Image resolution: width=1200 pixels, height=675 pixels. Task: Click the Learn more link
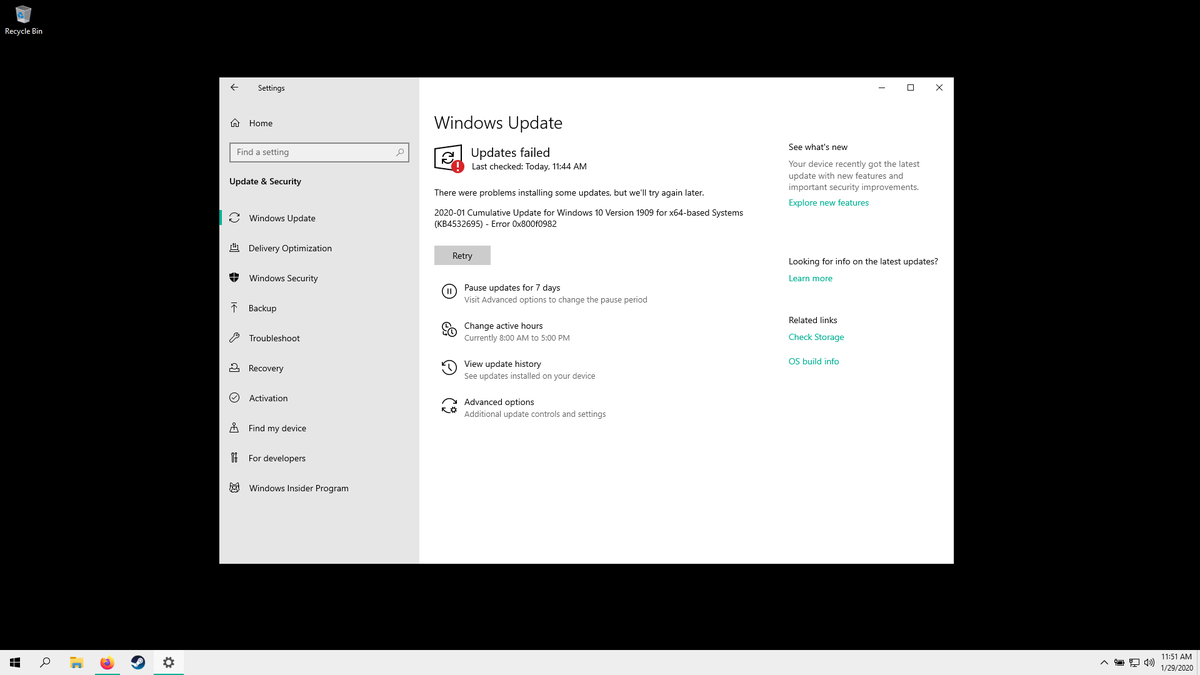(x=810, y=278)
